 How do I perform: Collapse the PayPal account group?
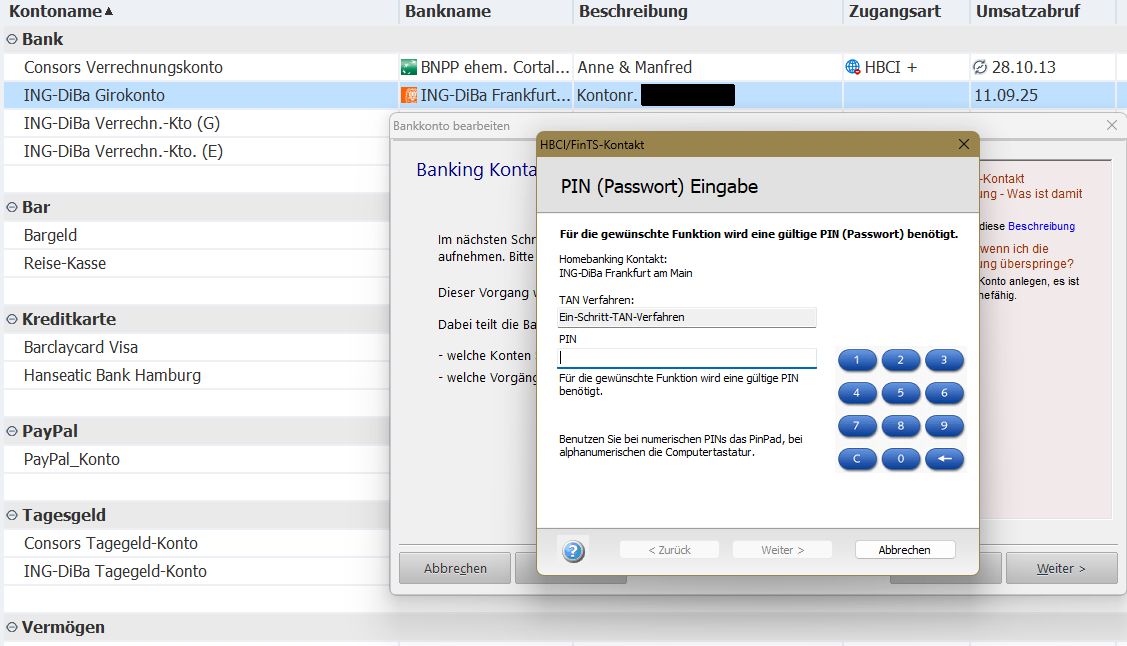[12, 431]
